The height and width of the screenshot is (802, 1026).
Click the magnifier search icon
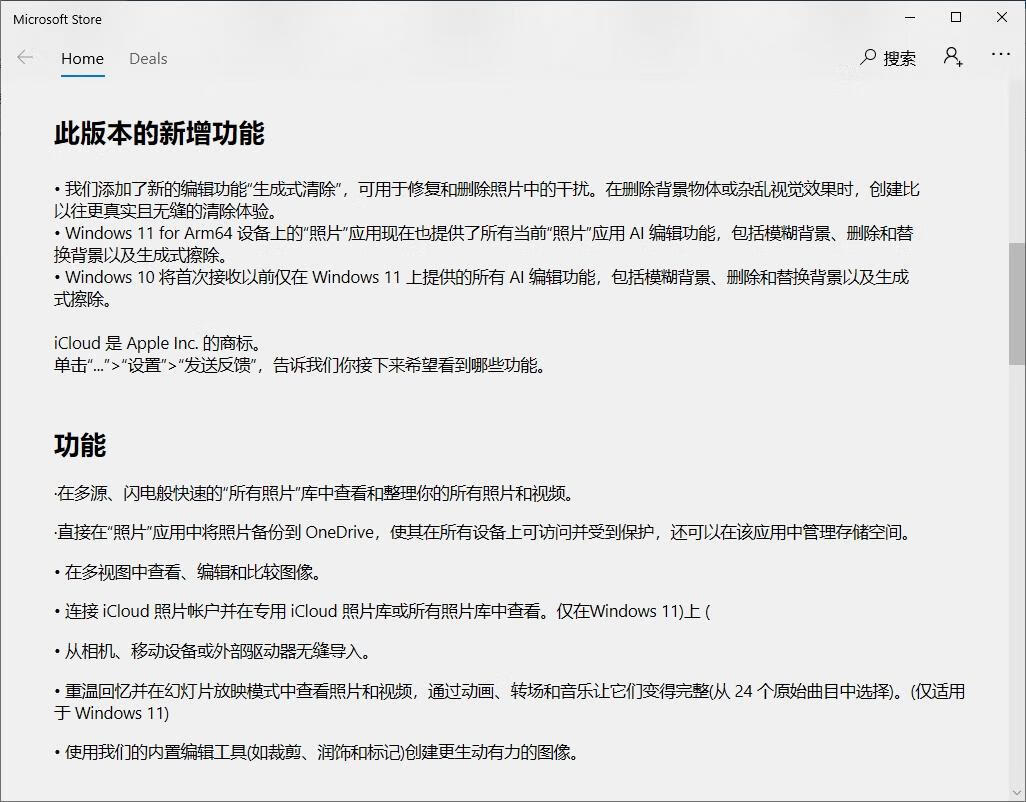868,58
